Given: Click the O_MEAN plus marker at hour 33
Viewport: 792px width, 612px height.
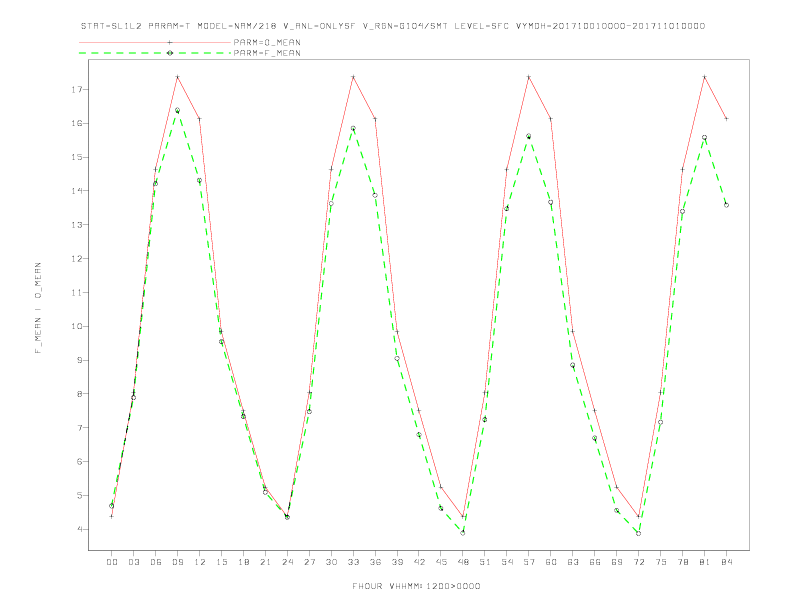Looking at the screenshot, I should [353, 77].
